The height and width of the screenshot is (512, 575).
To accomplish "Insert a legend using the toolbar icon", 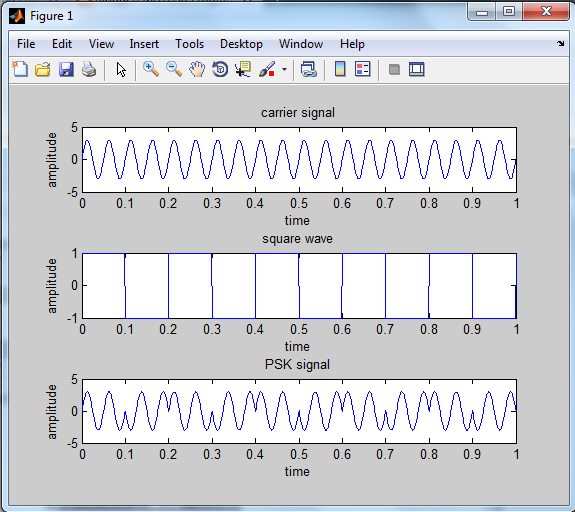I will click(x=363, y=69).
